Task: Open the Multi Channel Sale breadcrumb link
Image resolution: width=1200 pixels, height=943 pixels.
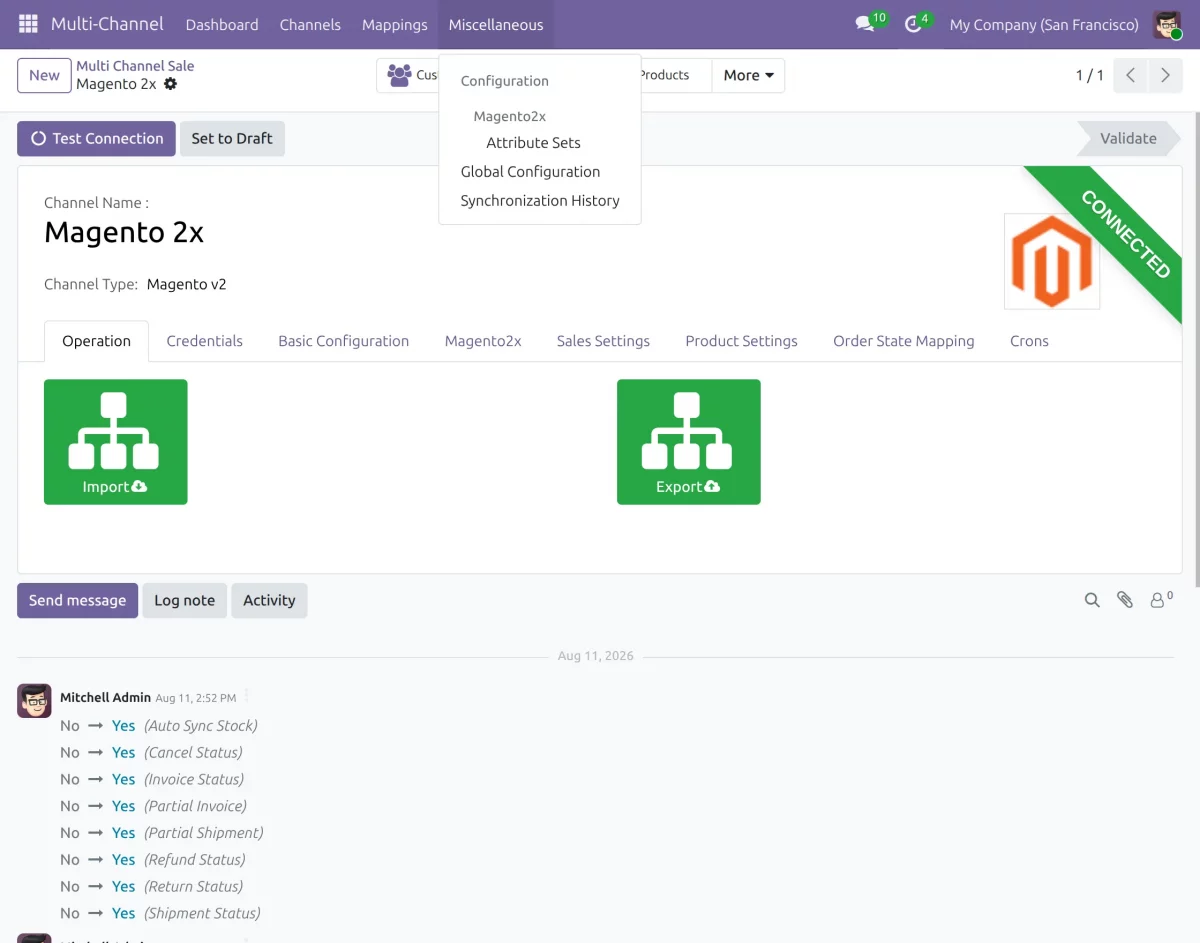Action: 135,66
